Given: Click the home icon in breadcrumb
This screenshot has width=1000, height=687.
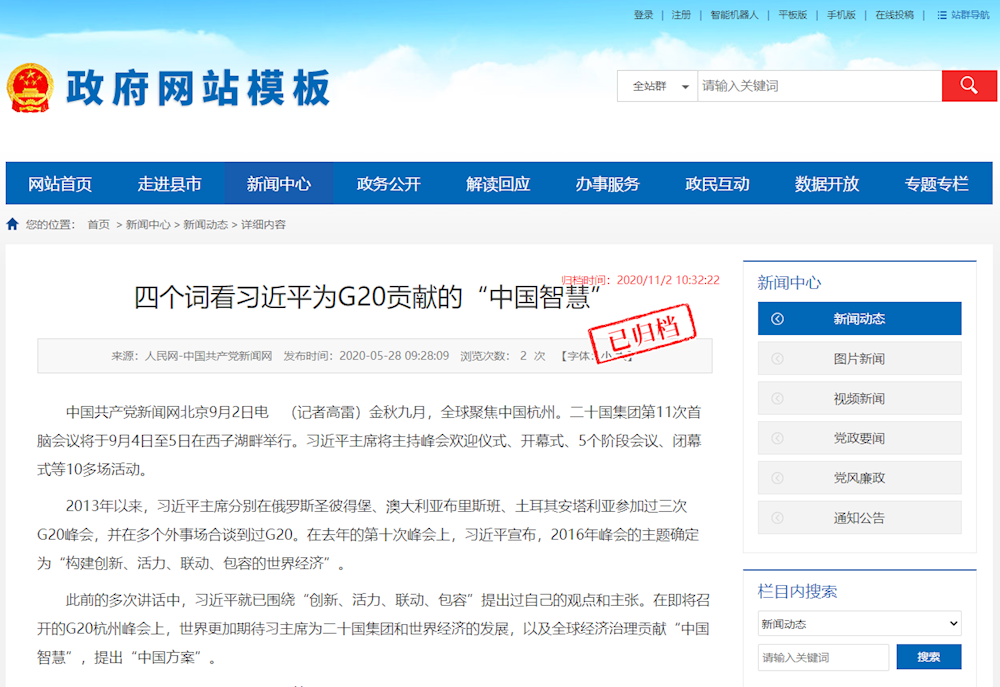Looking at the screenshot, I should [x=13, y=224].
